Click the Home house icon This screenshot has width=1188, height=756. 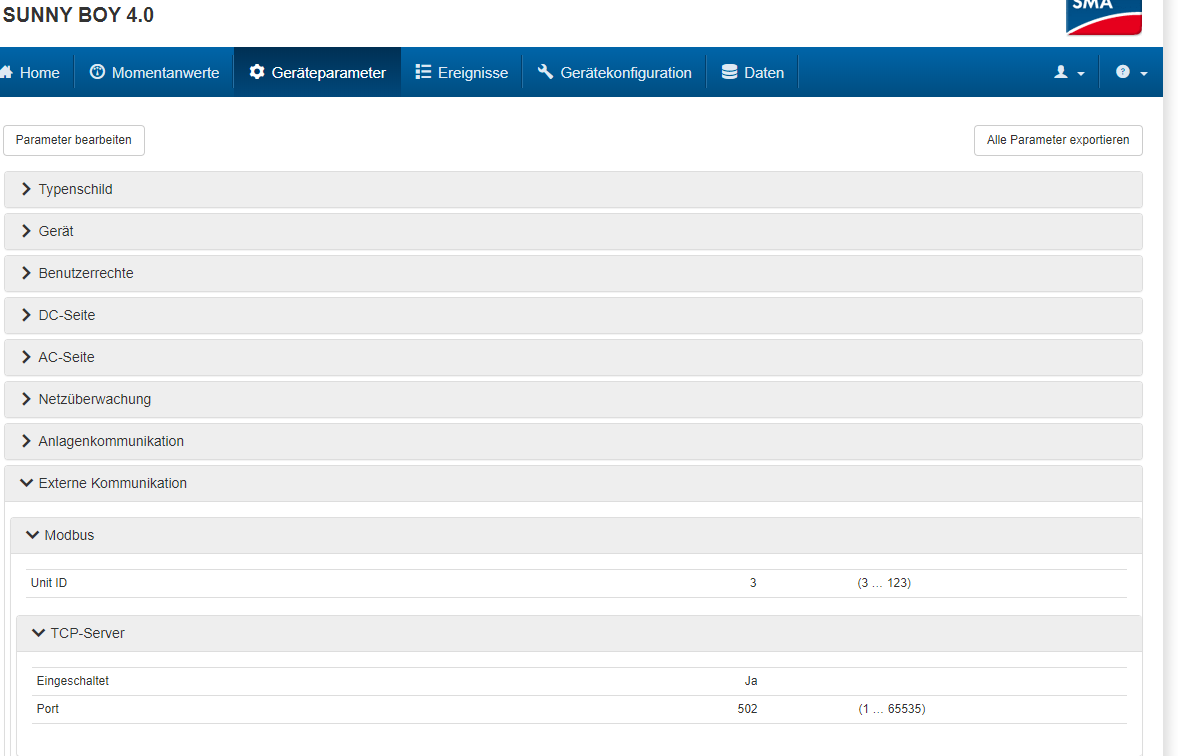click(6, 72)
